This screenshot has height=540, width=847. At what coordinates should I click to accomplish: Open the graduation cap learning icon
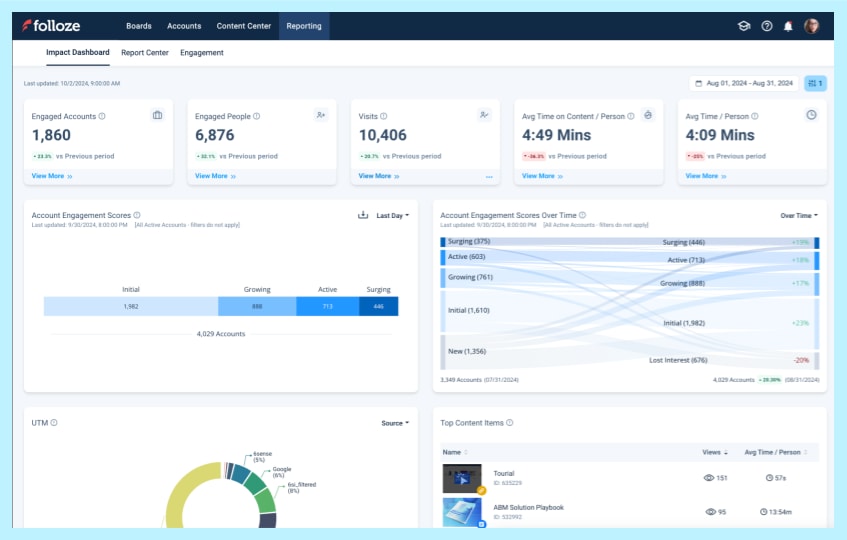coord(744,26)
